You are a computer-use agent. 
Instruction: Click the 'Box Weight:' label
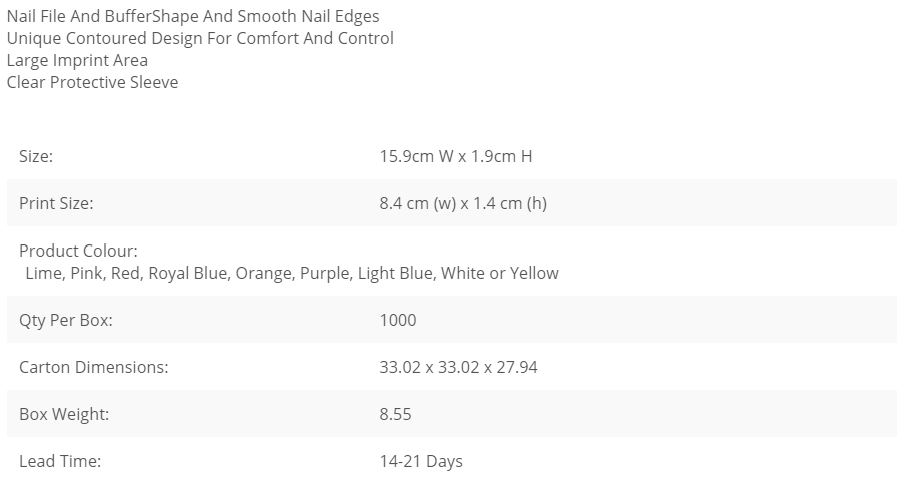tap(64, 415)
